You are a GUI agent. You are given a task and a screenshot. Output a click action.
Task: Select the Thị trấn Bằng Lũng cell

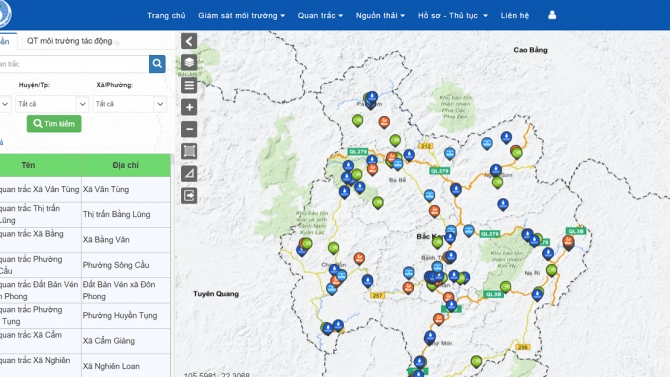tap(126, 215)
